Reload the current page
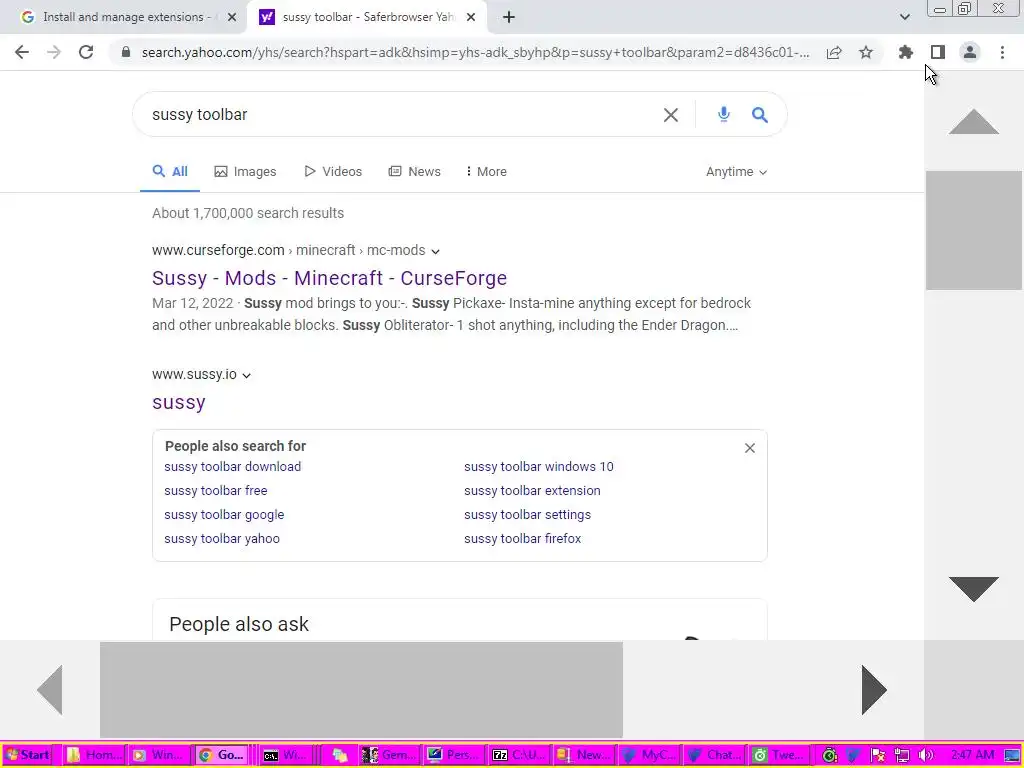This screenshot has width=1024, height=768. (x=86, y=52)
